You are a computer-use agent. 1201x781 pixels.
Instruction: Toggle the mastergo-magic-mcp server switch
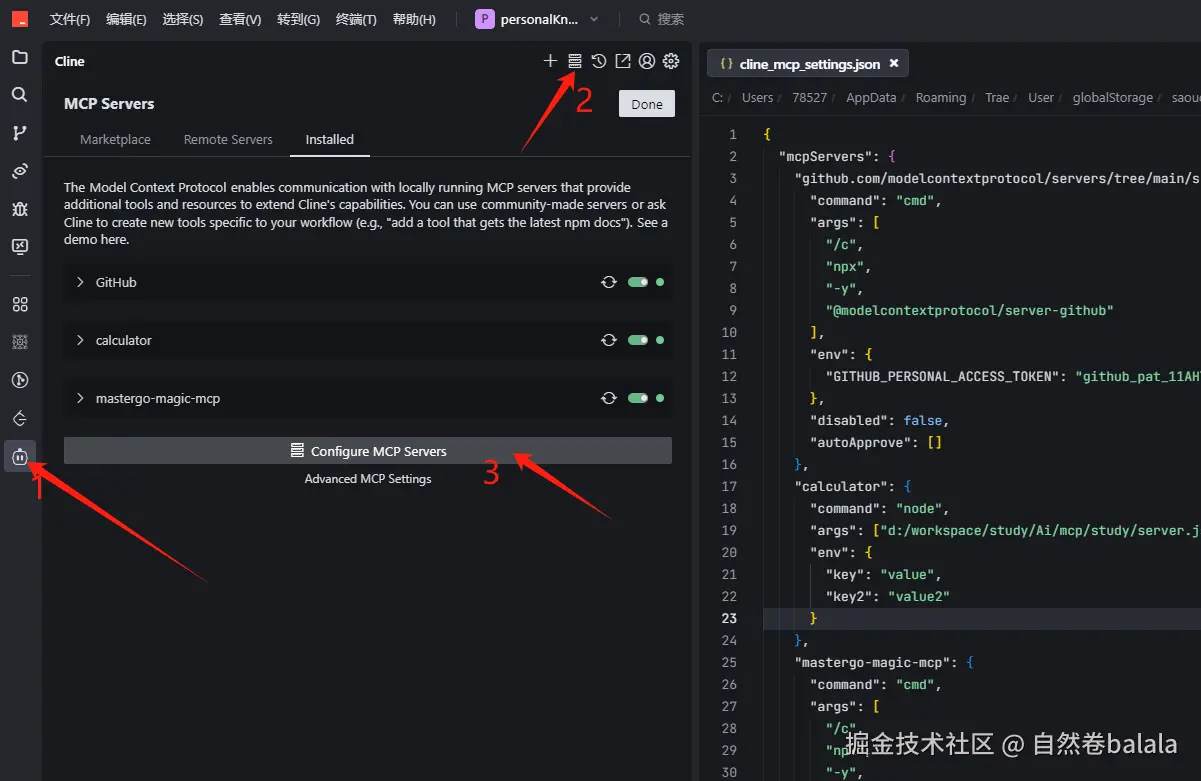pyautogui.click(x=638, y=399)
